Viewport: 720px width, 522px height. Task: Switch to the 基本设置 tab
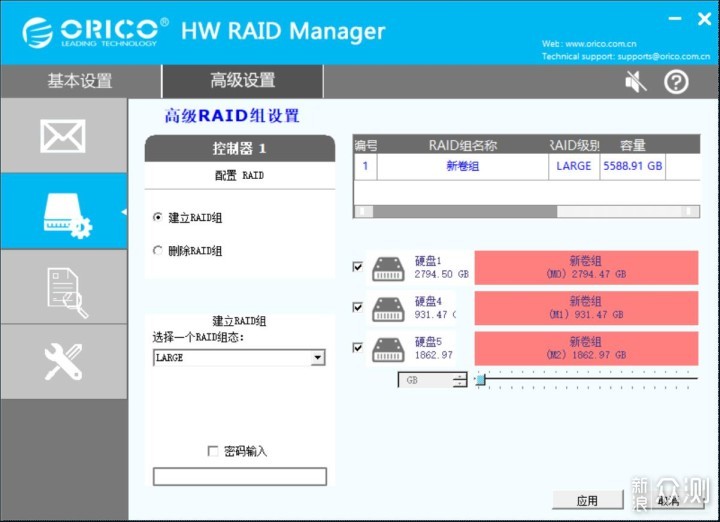click(80, 81)
